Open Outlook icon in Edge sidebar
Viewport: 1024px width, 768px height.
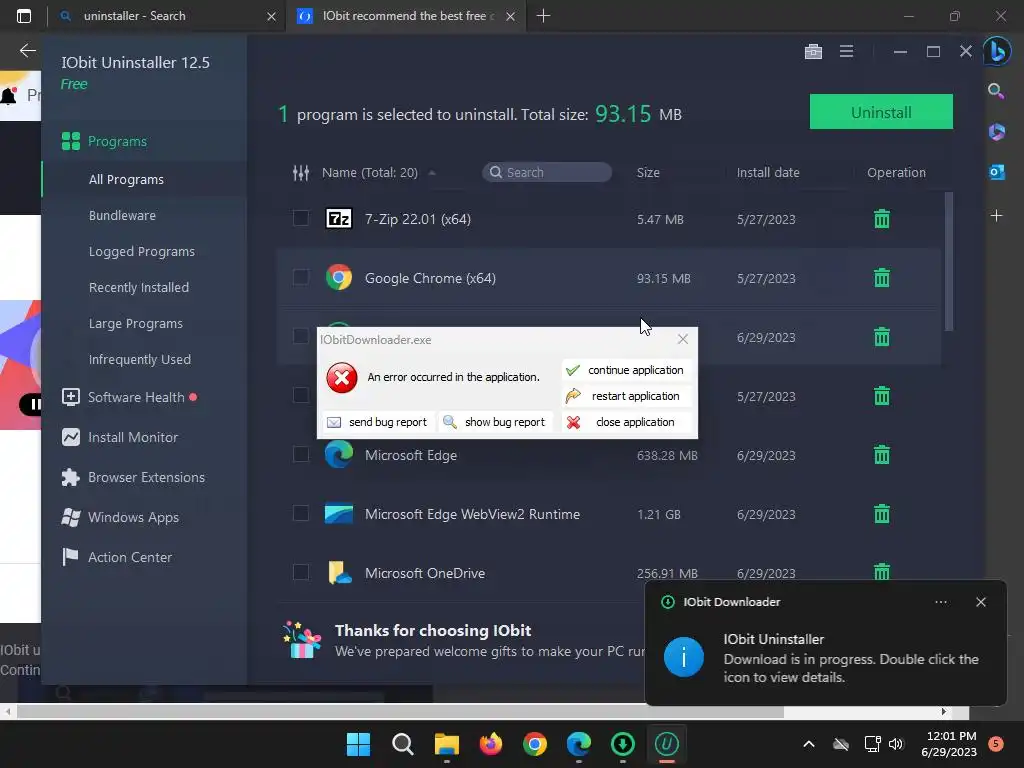pyautogui.click(x=997, y=172)
